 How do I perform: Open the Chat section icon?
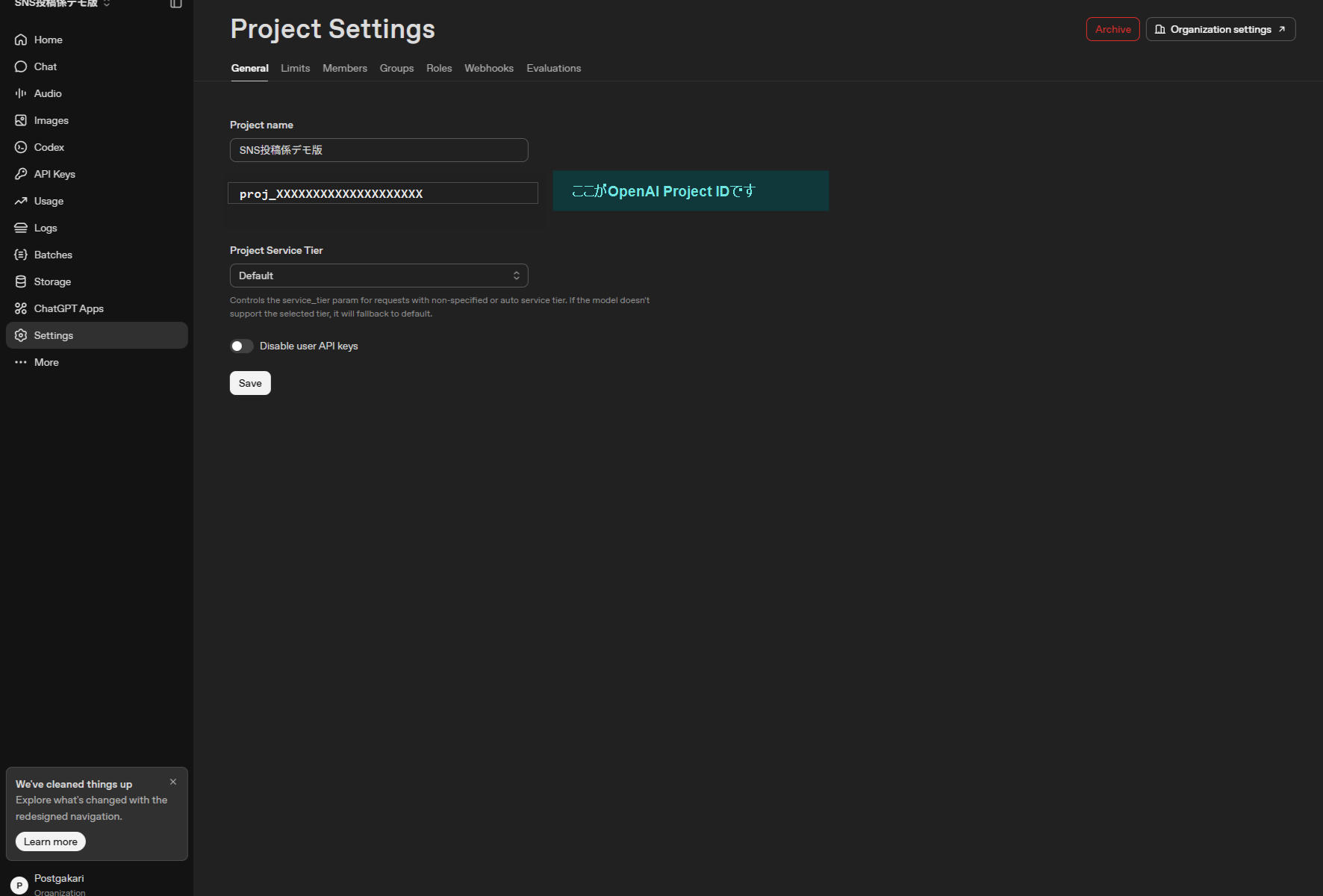(21, 66)
